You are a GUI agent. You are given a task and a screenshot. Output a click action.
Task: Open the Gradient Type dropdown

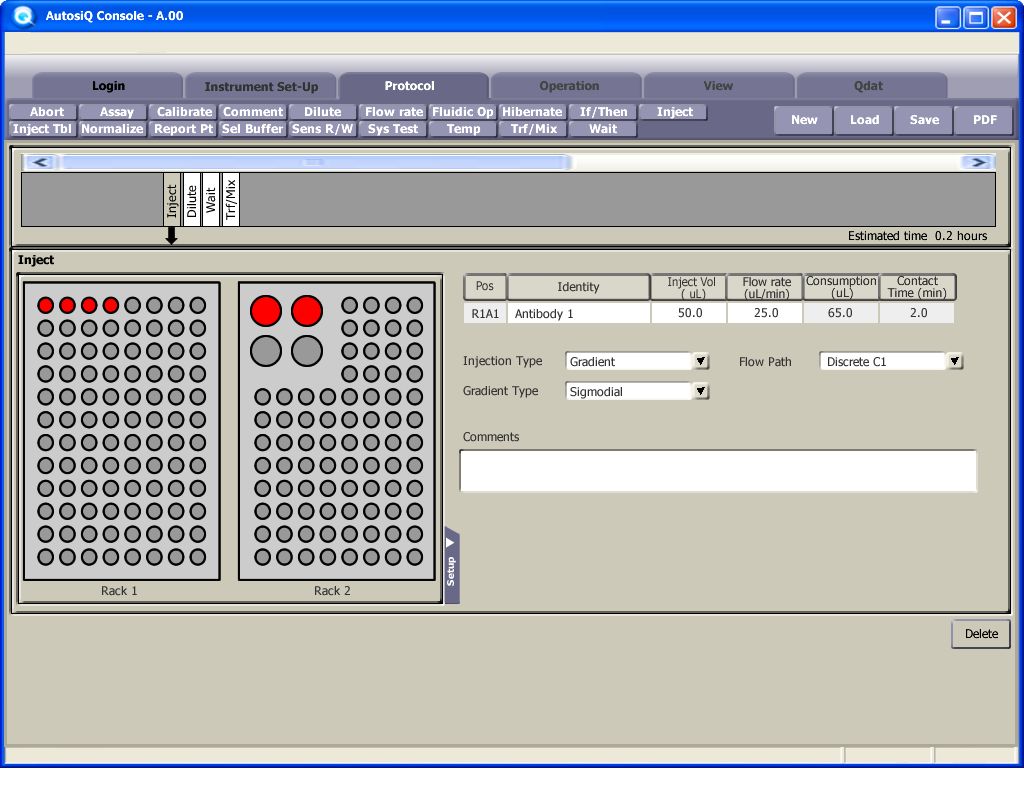701,391
